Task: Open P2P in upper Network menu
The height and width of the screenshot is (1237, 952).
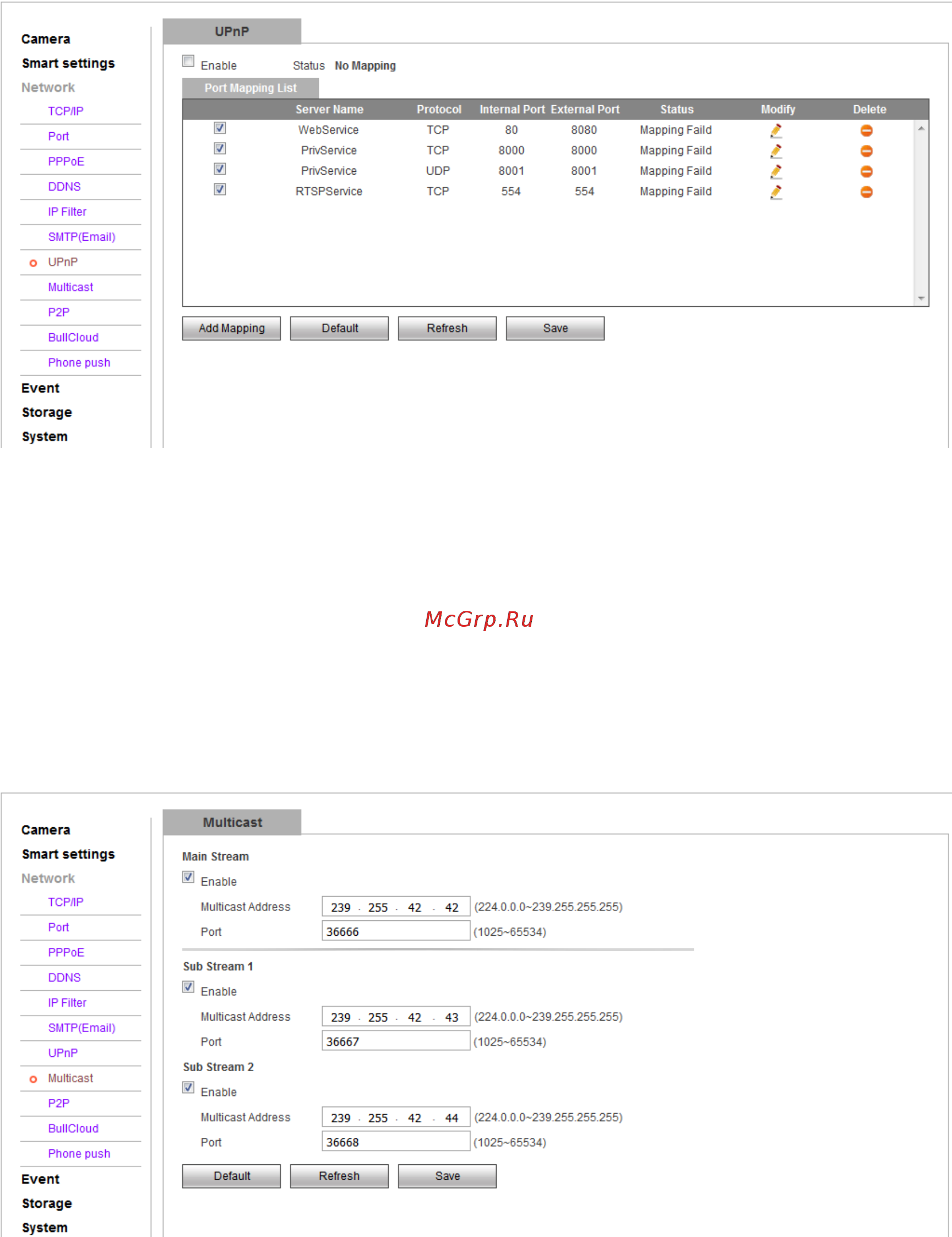Action: pos(58,313)
